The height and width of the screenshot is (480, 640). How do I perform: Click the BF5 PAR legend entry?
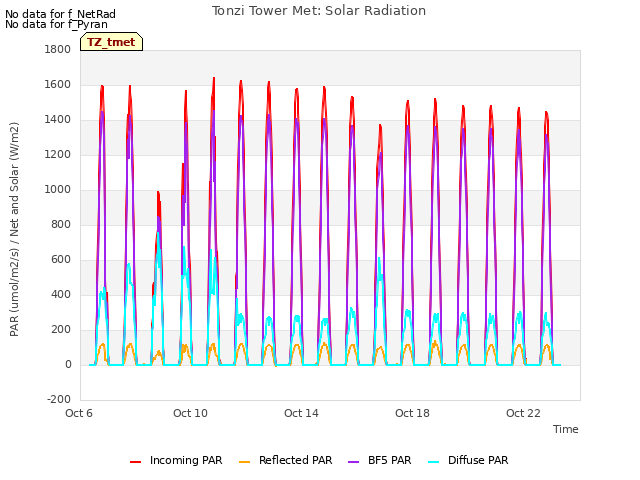point(380,460)
